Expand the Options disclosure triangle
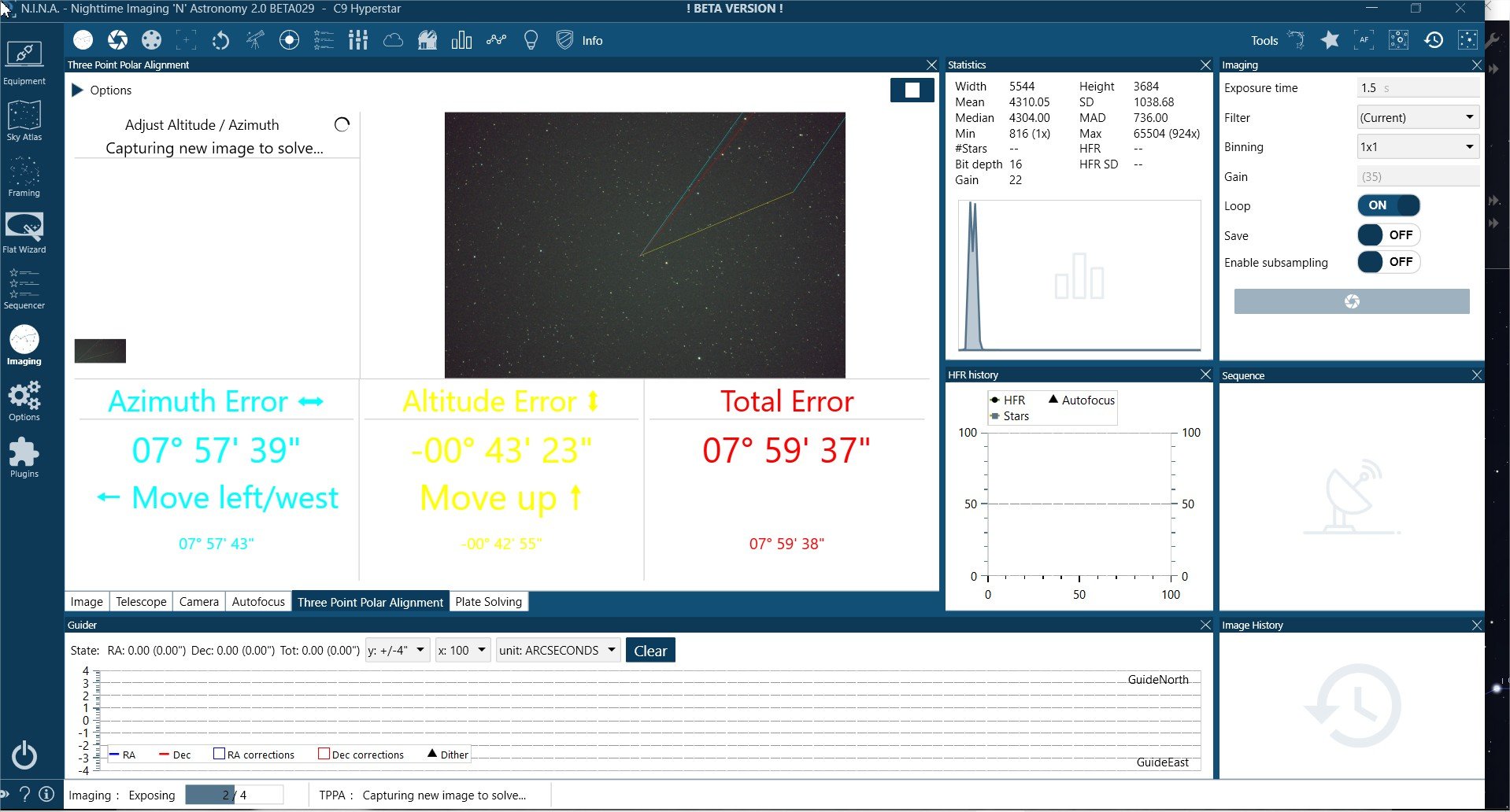The height and width of the screenshot is (812, 1510). point(77,90)
